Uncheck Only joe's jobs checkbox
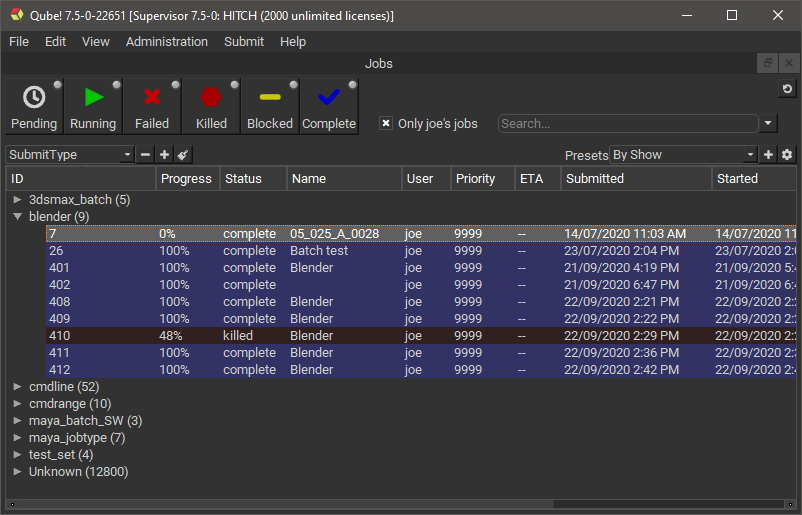 pos(386,124)
